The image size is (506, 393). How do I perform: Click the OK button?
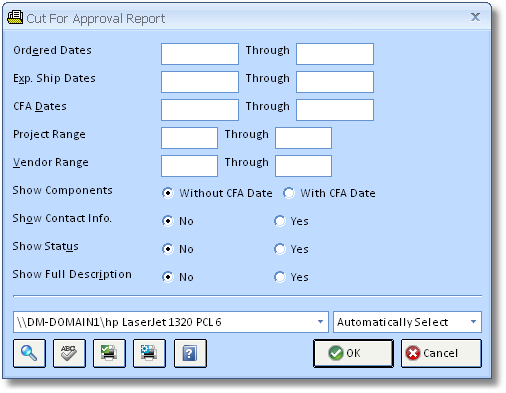tap(353, 353)
